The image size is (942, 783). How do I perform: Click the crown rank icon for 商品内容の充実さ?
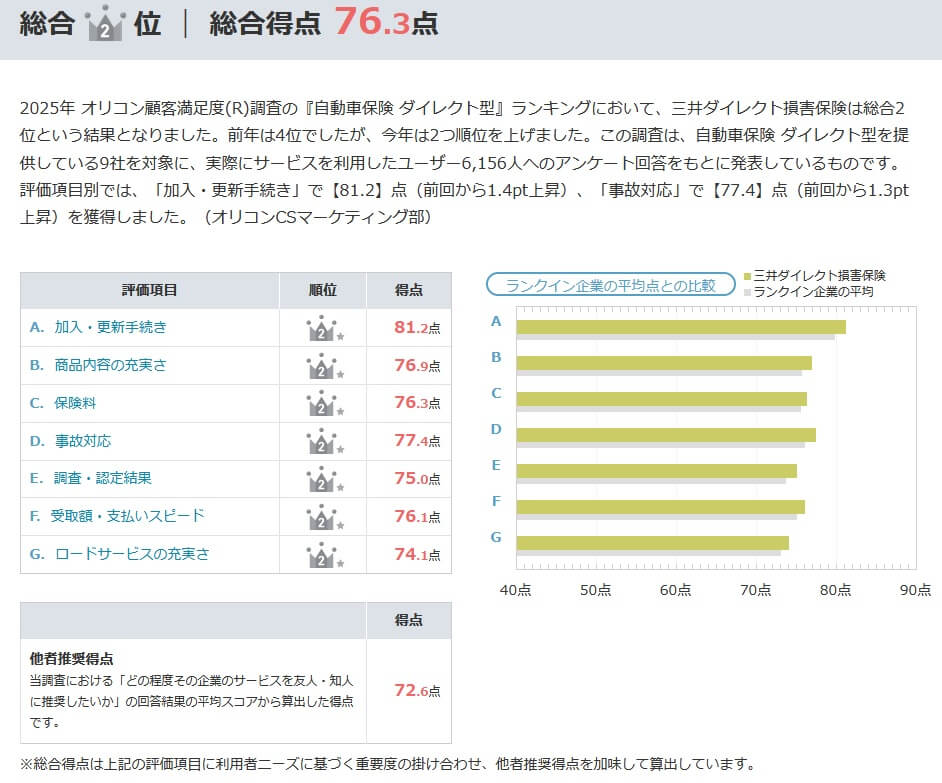click(x=322, y=366)
